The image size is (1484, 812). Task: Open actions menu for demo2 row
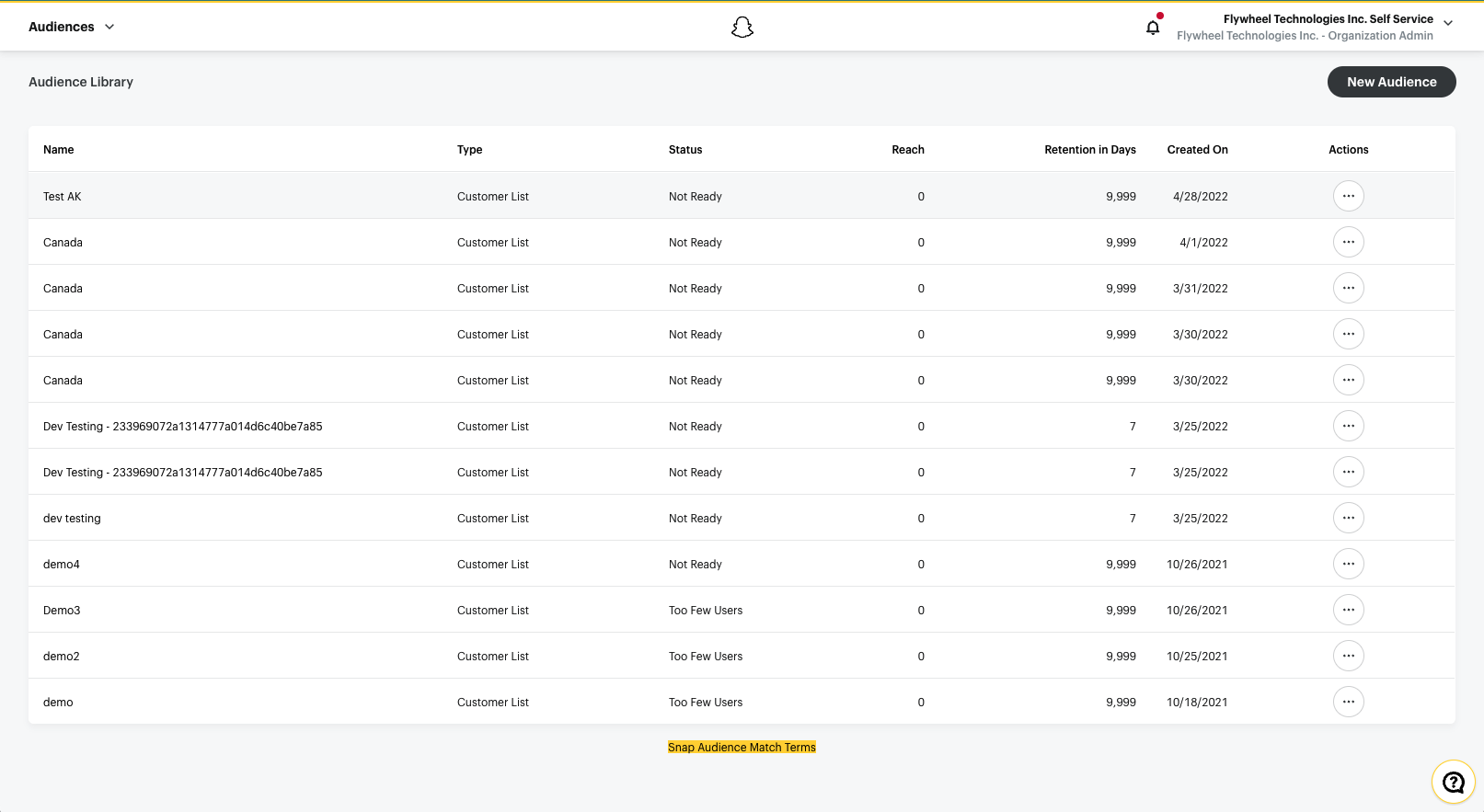pos(1348,656)
